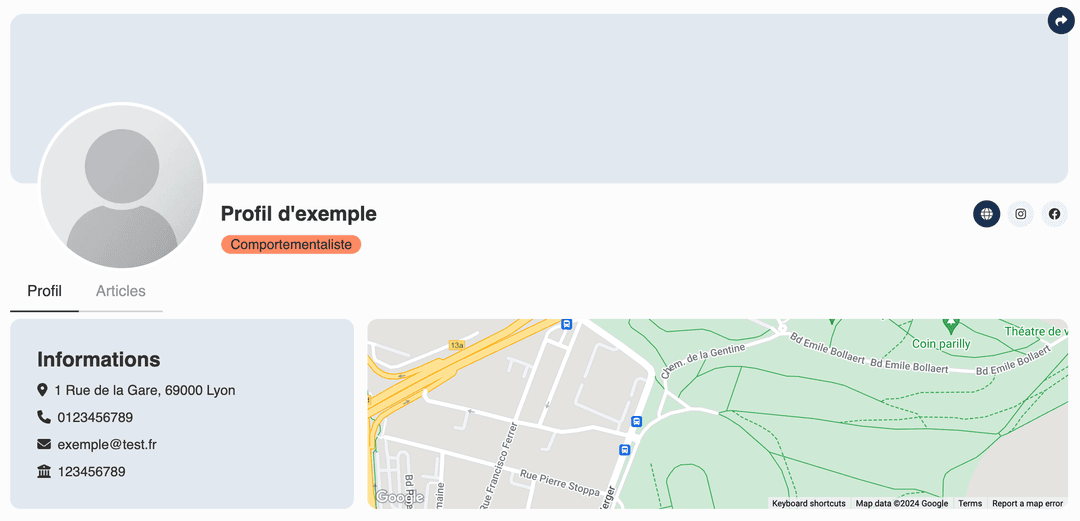Click the location pin icon beside address

click(42, 390)
